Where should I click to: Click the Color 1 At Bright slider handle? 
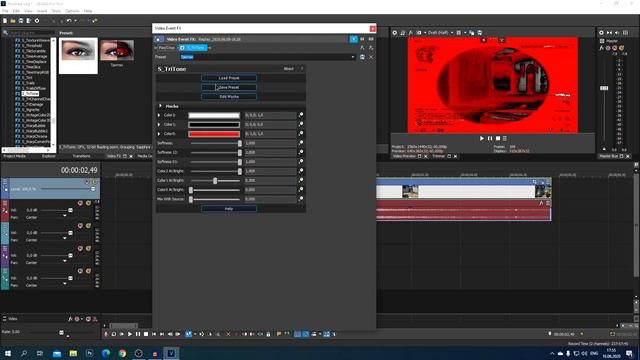coord(215,180)
